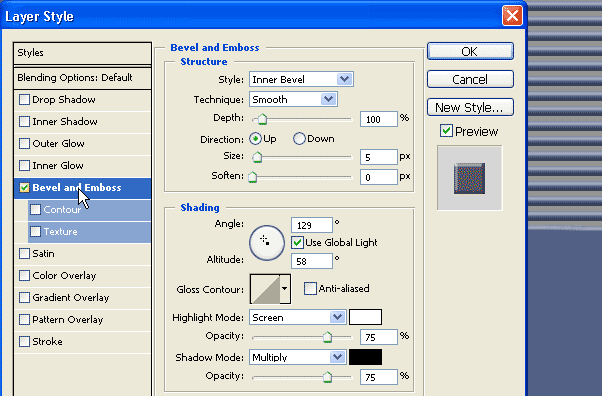Tick the Stroke checkbox
Viewport: 602px width, 396px height.
pyautogui.click(x=24, y=341)
